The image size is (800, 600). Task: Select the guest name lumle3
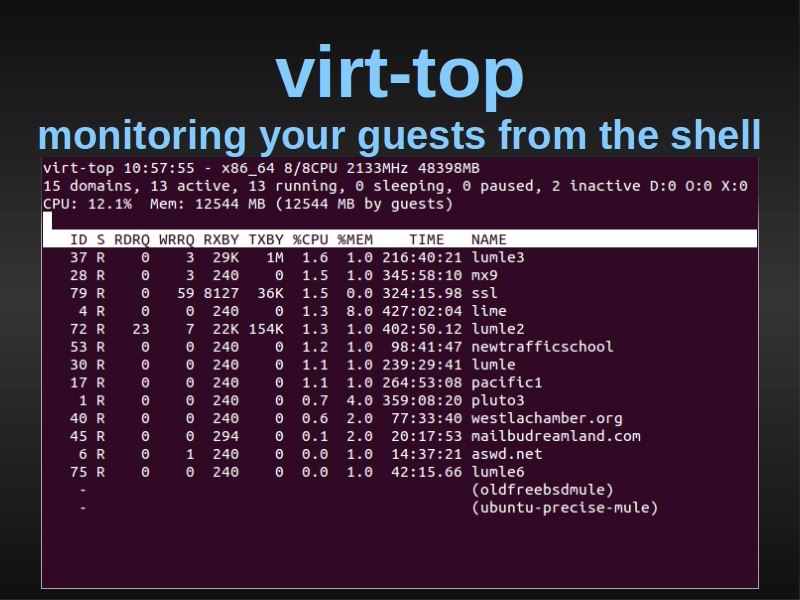click(498, 258)
